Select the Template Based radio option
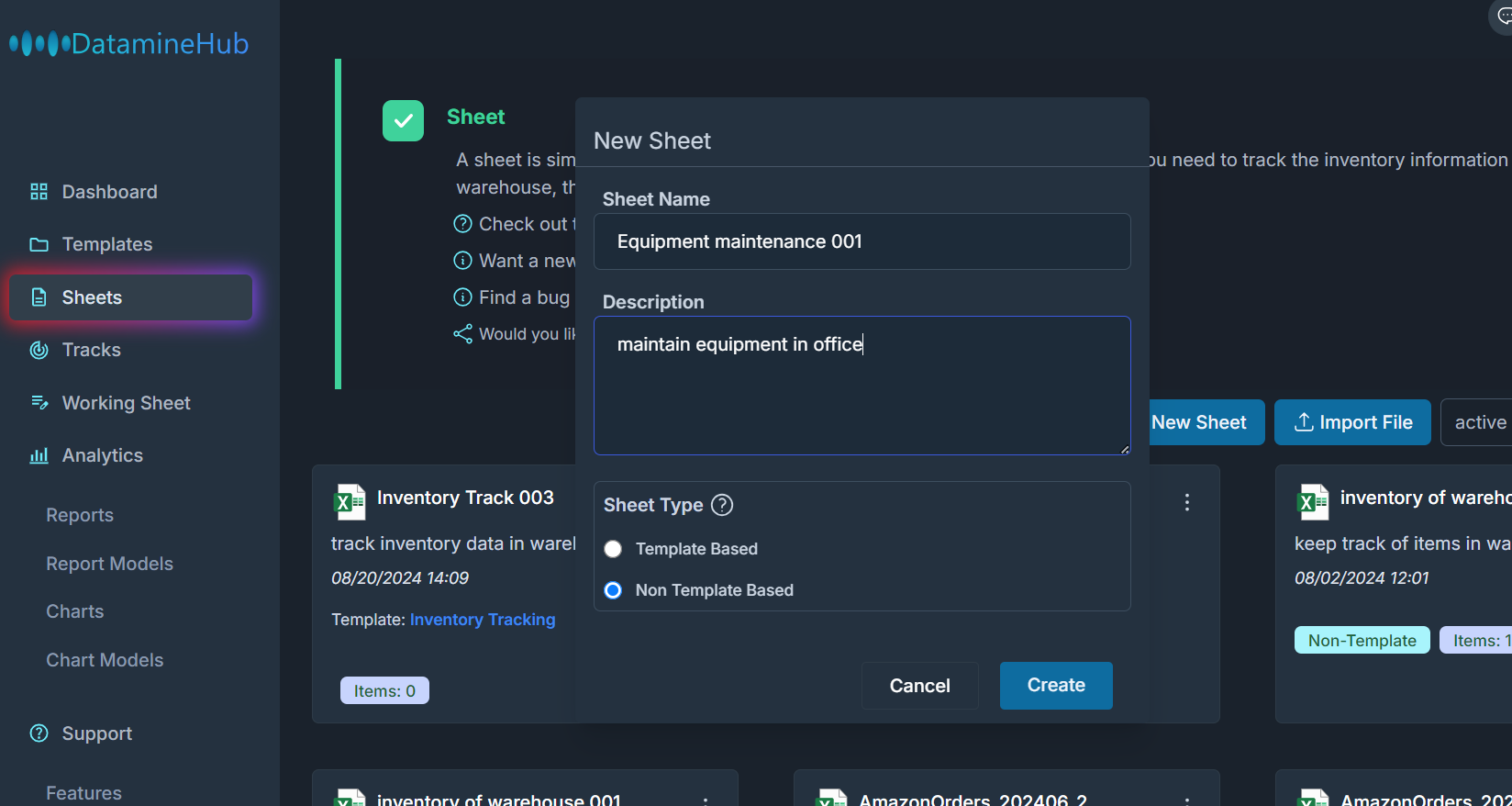Viewport: 1512px width, 806px height. pyautogui.click(x=613, y=549)
